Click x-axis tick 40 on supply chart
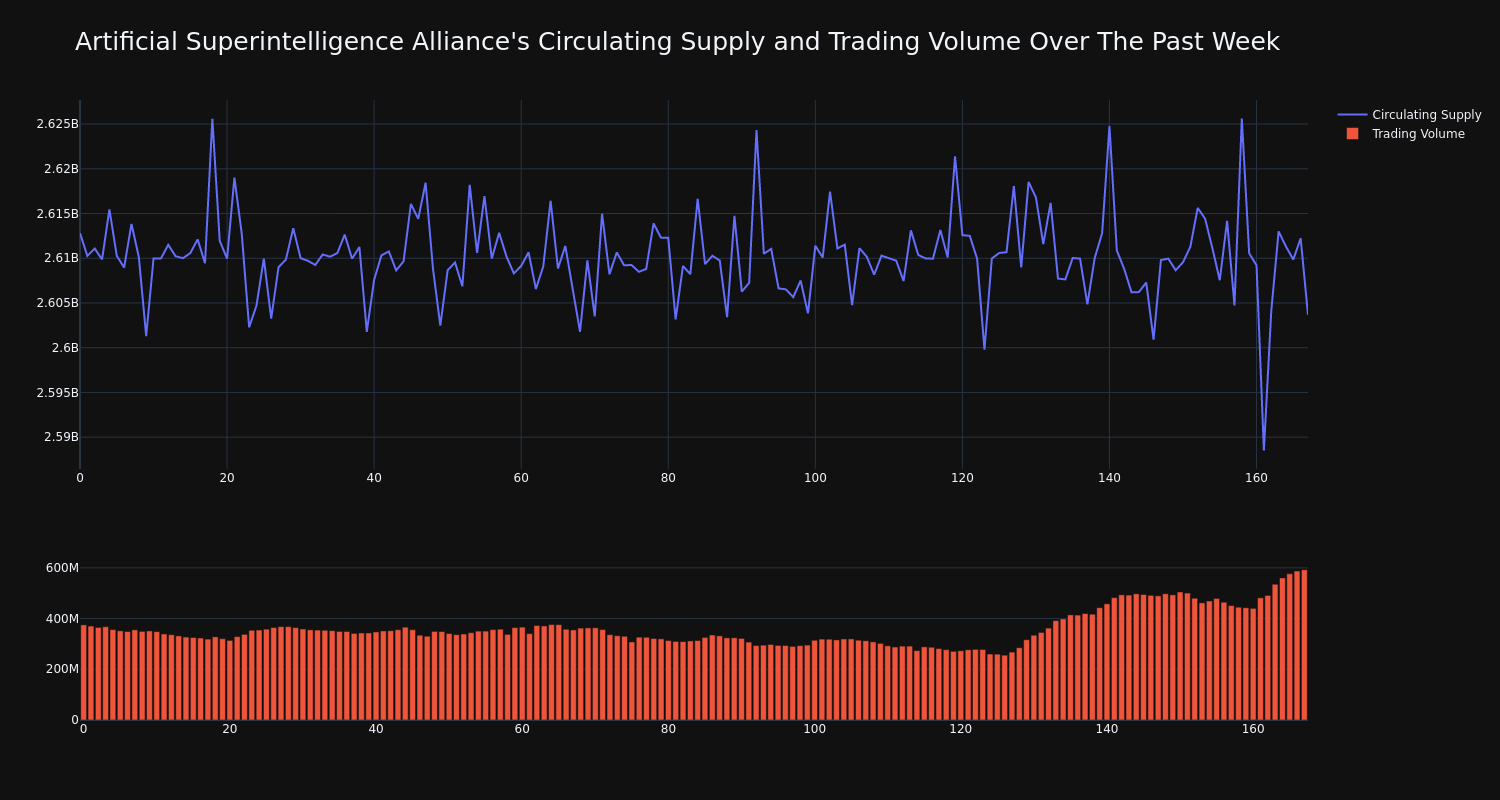1500x800 pixels. (374, 478)
